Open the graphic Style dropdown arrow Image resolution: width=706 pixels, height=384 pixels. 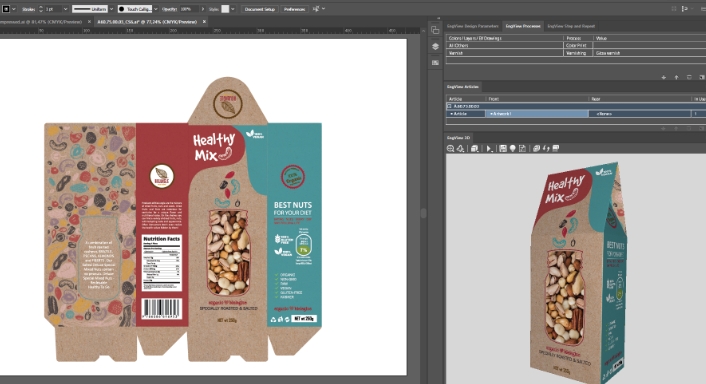pyautogui.click(x=233, y=9)
